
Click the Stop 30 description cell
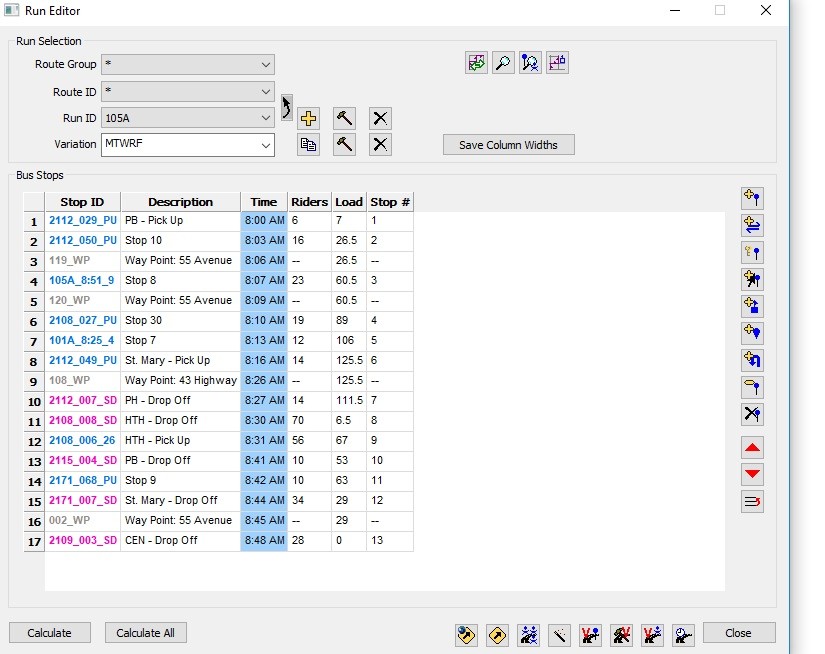pos(180,320)
